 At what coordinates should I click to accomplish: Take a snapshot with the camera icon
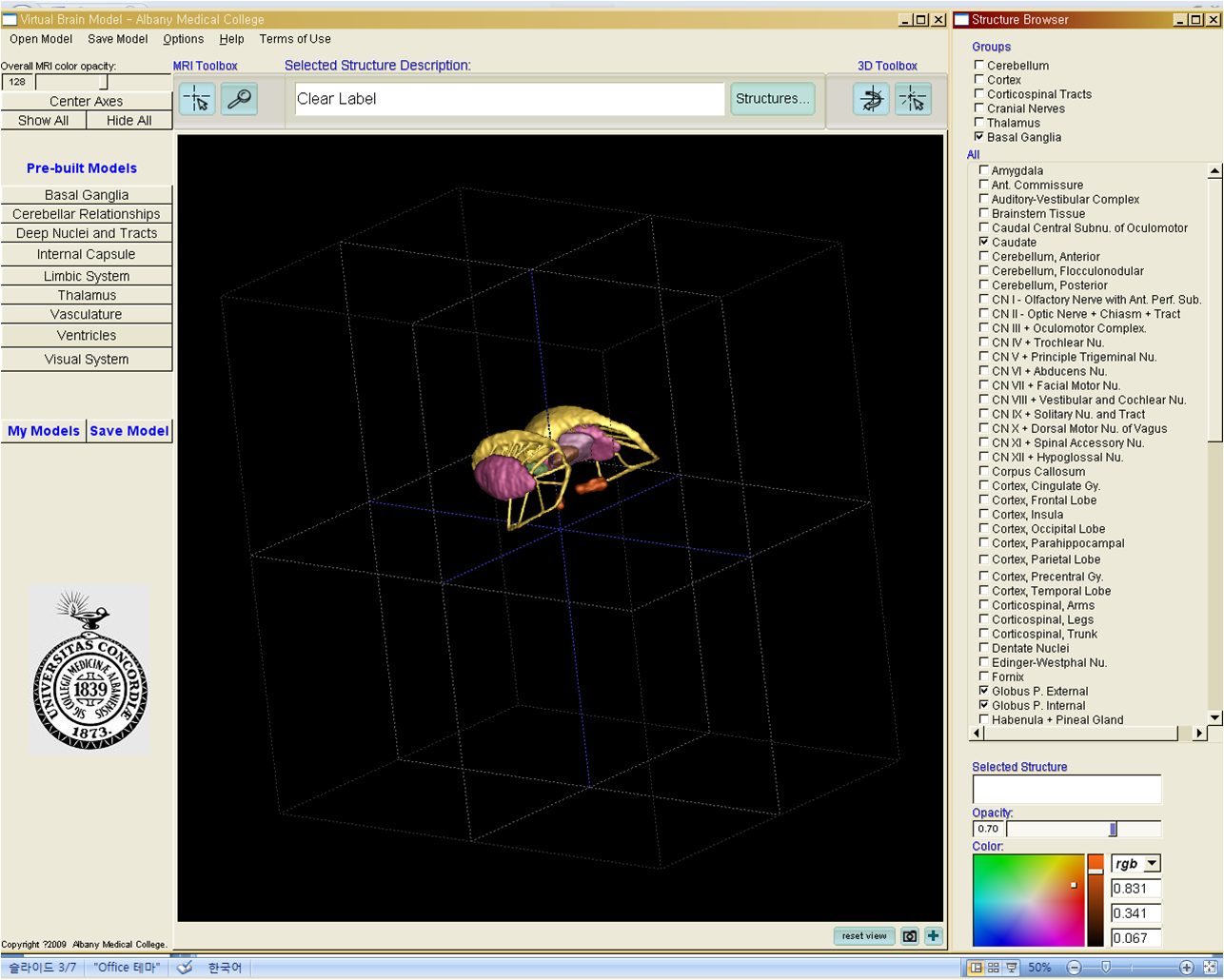point(910,936)
